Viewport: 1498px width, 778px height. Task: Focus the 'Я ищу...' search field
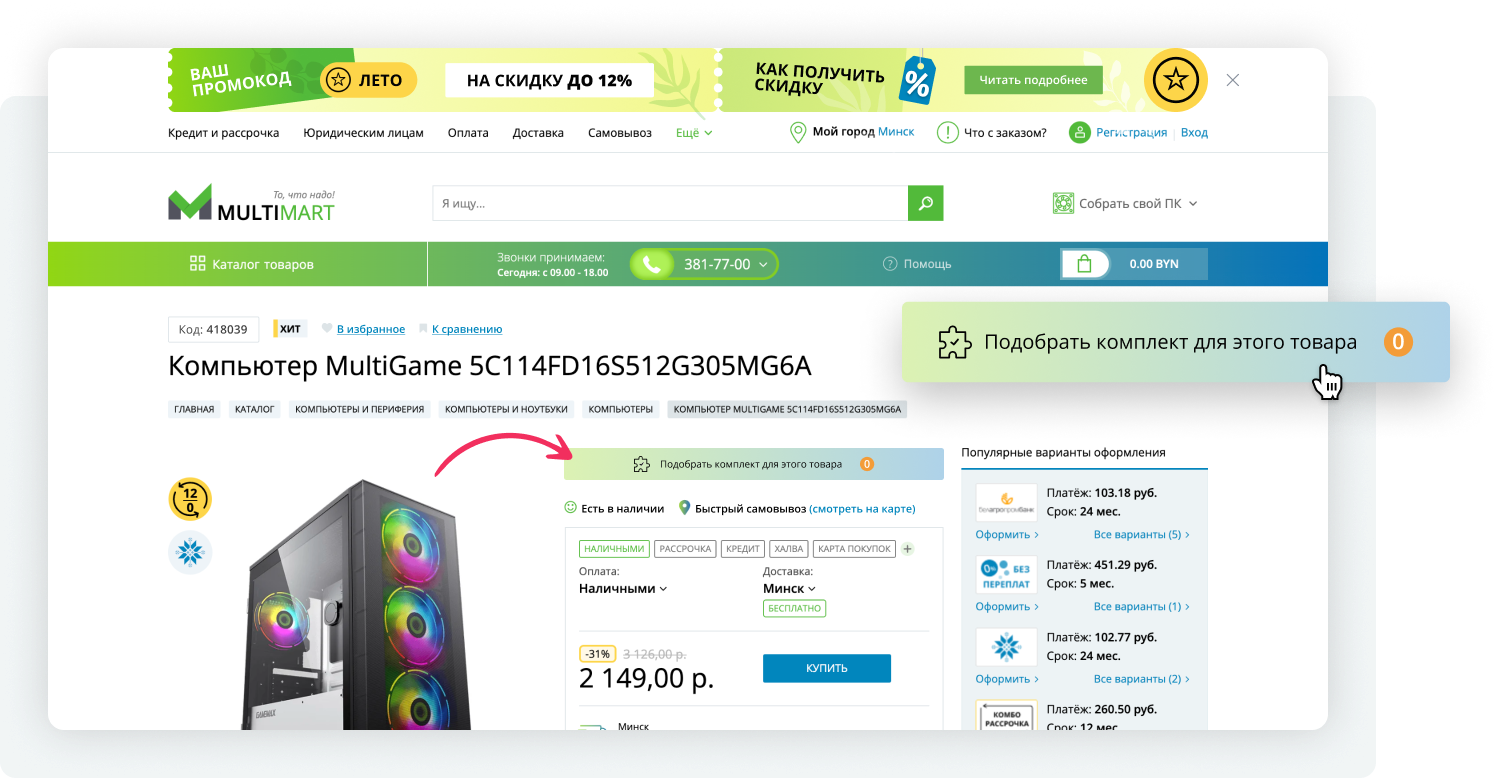click(x=670, y=203)
